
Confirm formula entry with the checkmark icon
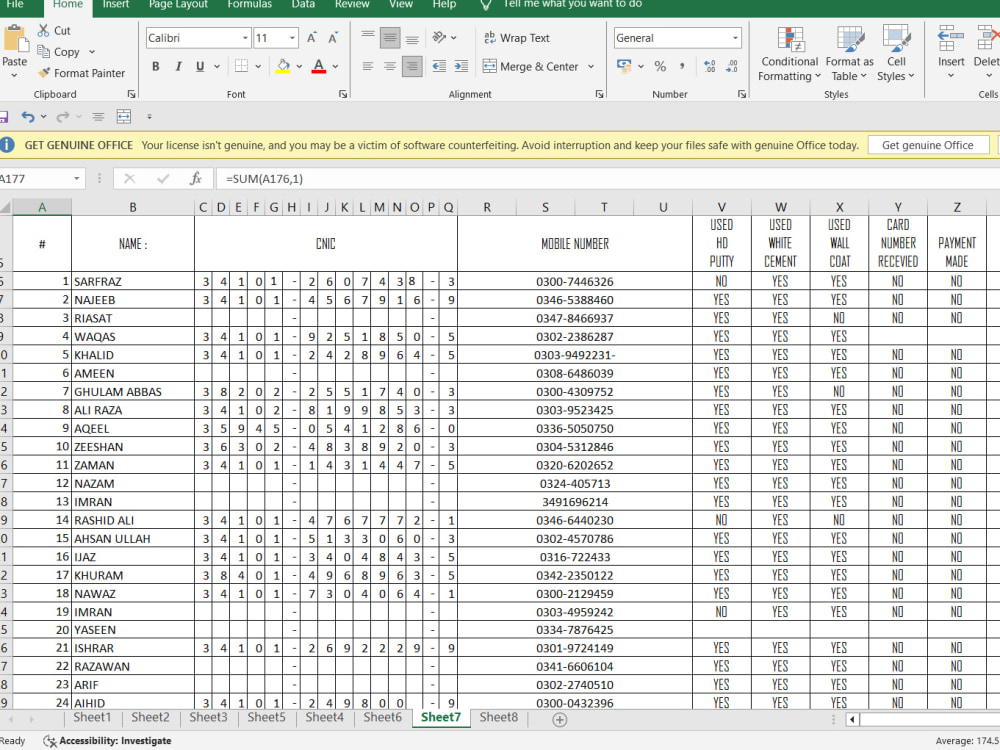[163, 179]
